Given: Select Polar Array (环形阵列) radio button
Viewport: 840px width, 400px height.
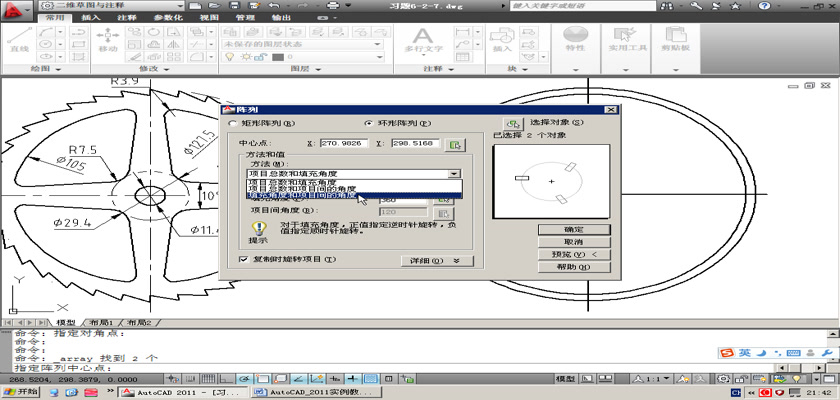Looking at the screenshot, I should 368,123.
